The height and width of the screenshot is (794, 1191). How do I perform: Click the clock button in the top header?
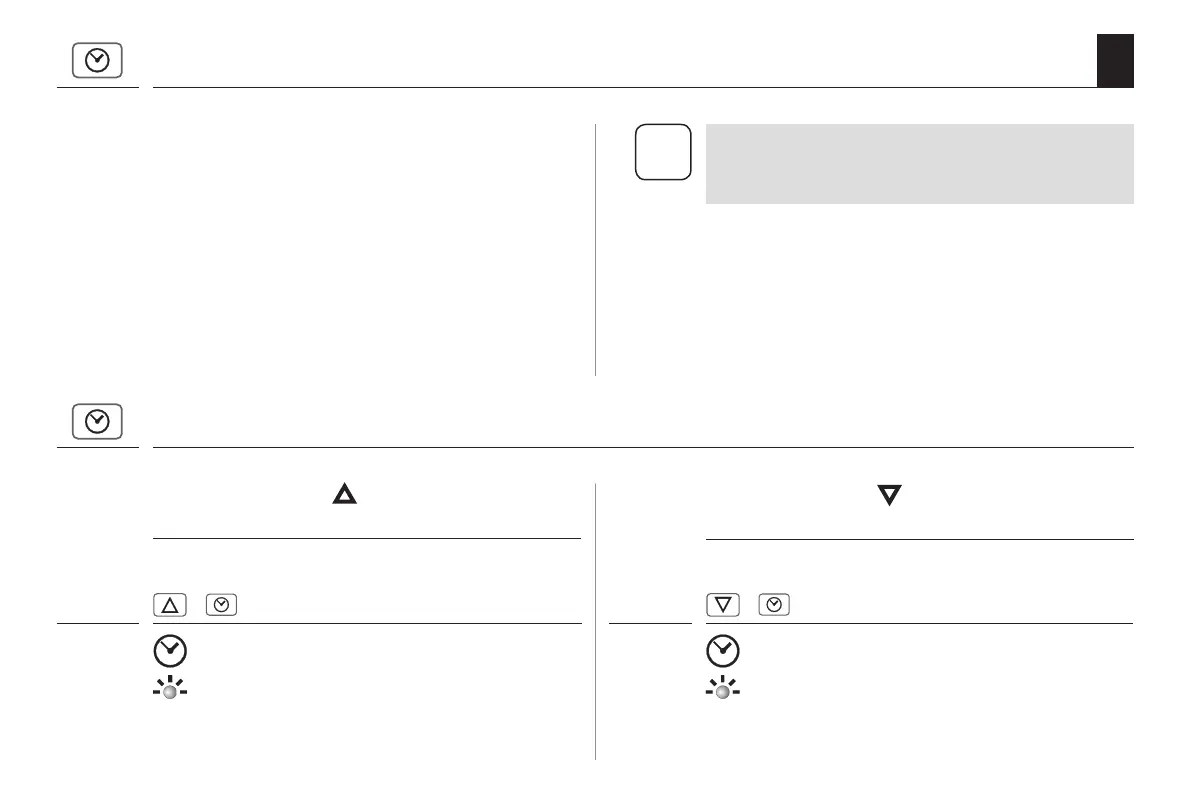click(97, 62)
